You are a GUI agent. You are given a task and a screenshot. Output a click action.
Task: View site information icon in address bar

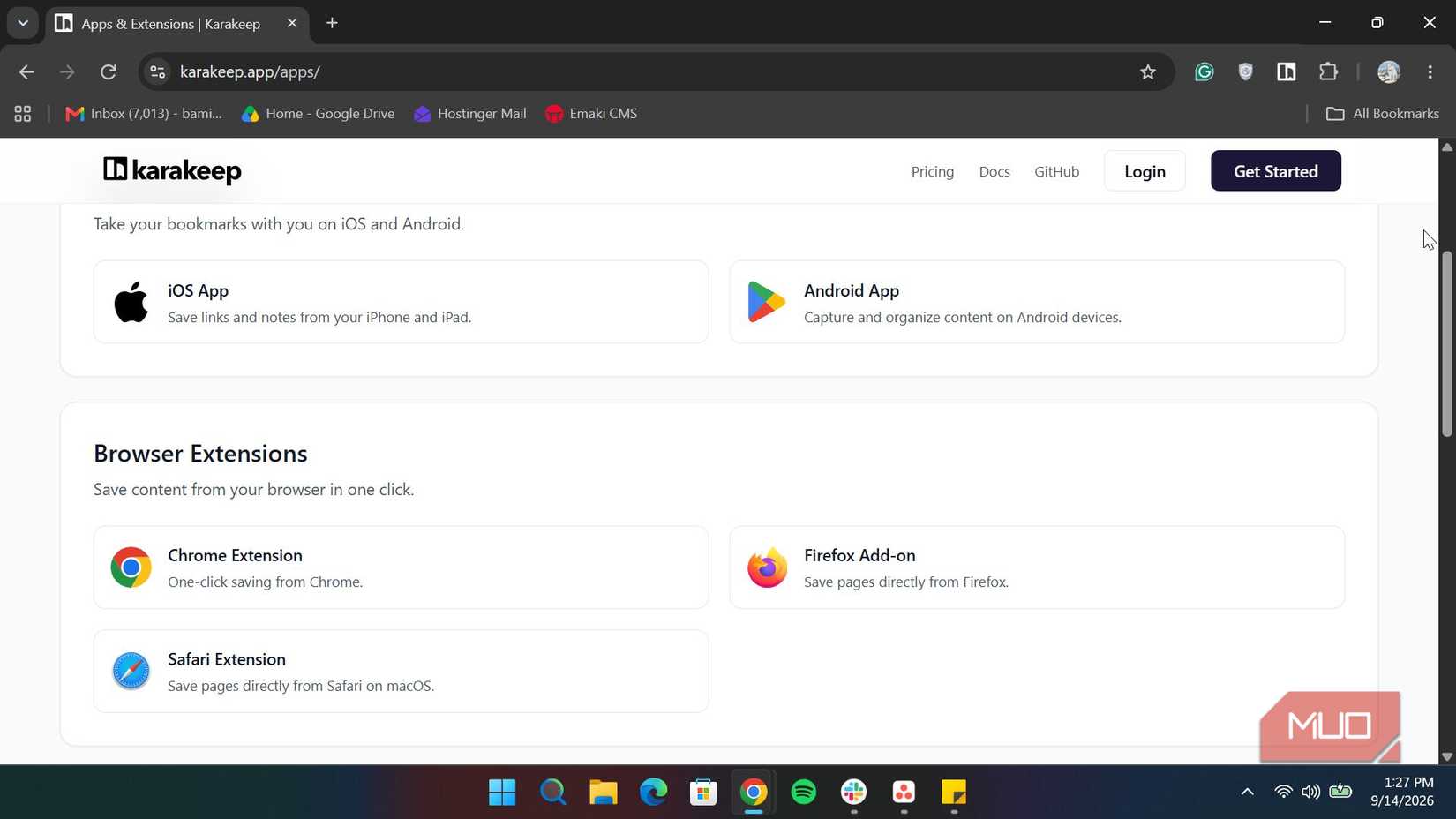(158, 71)
